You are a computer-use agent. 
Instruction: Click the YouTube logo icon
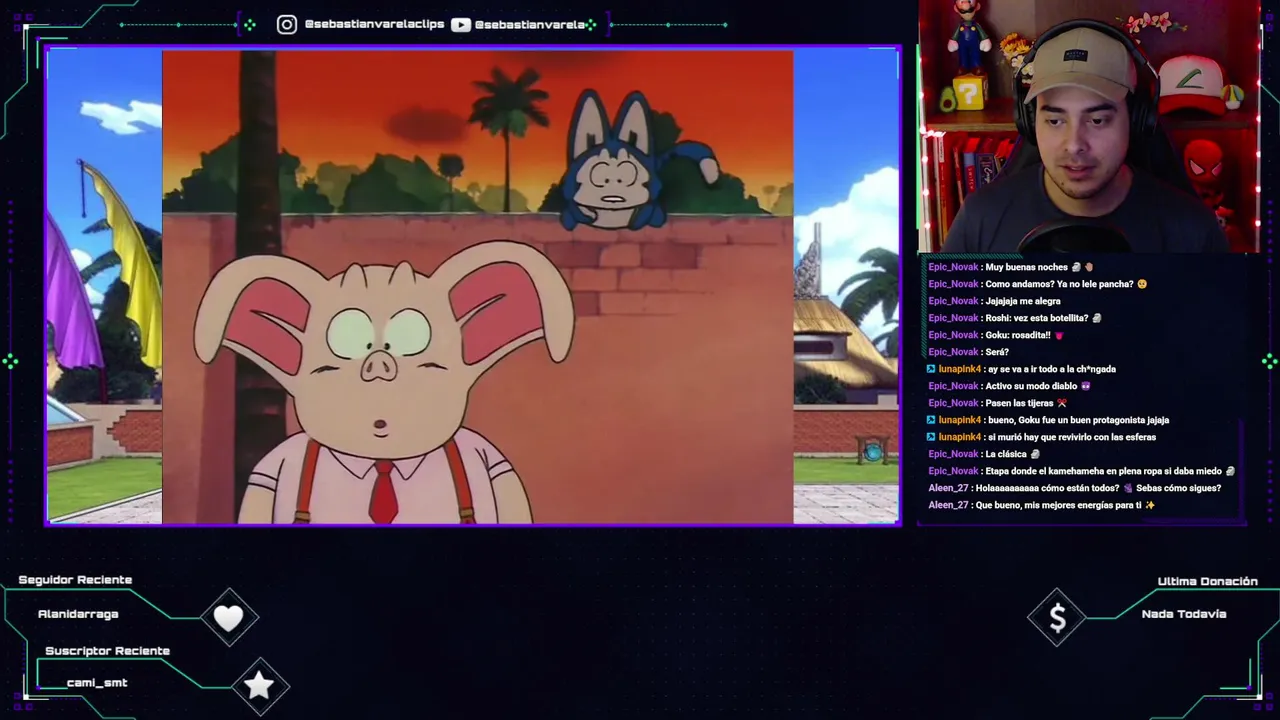(461, 24)
